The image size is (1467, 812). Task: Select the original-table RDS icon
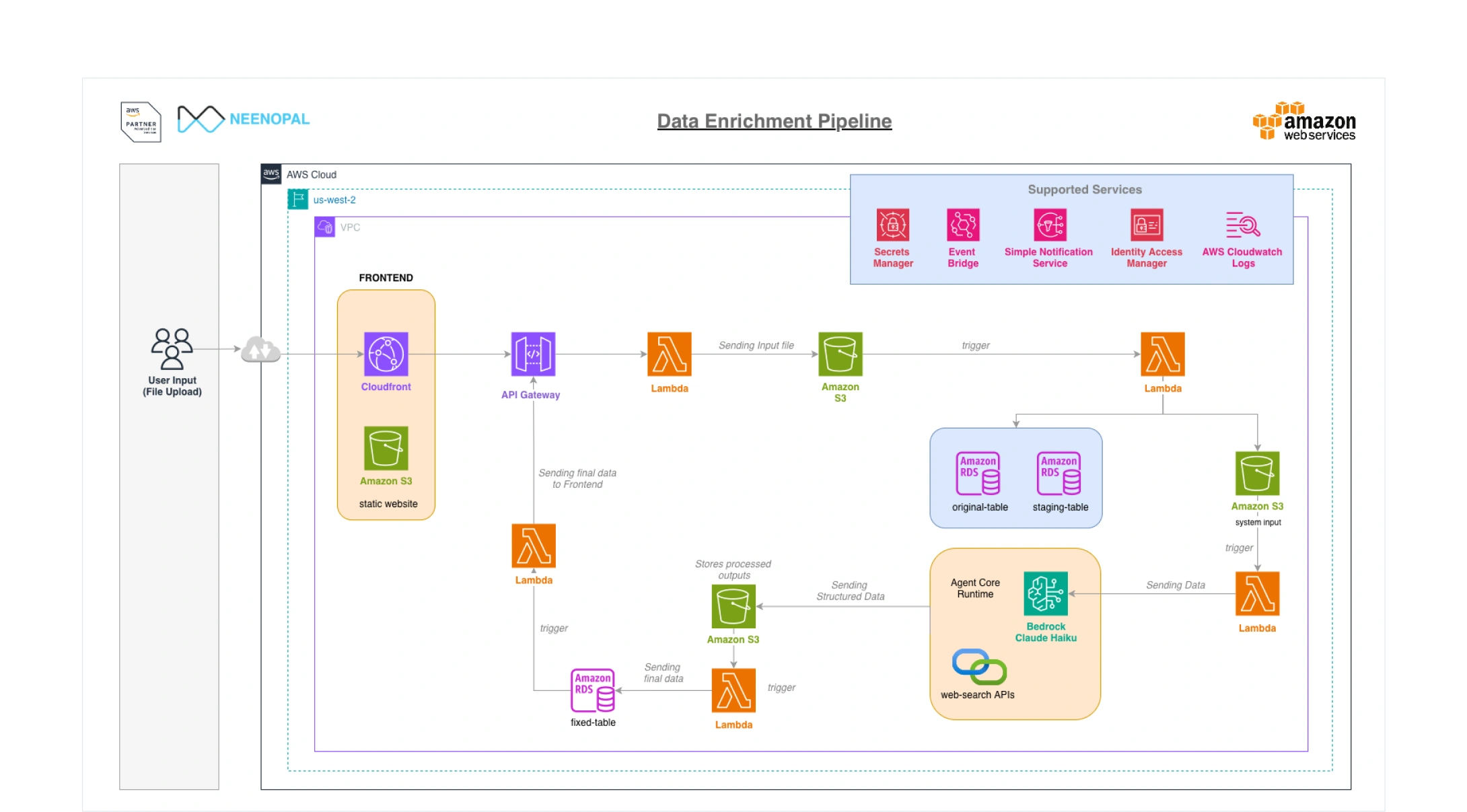[x=978, y=473]
